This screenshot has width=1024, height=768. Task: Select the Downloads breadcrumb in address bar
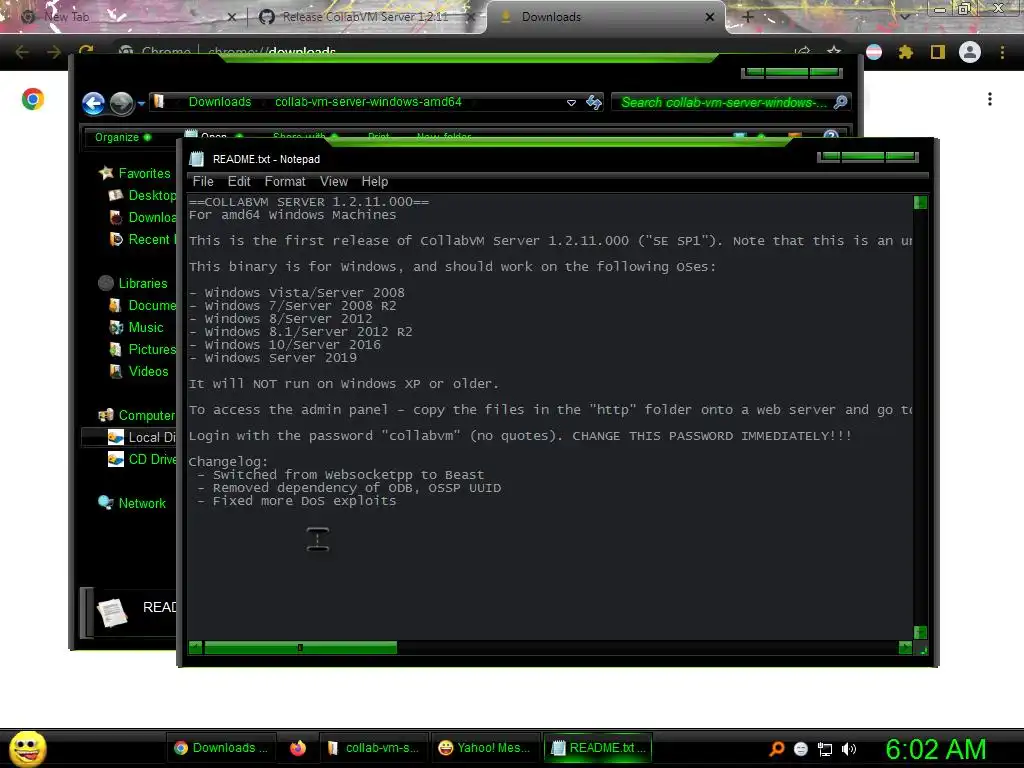tap(219, 102)
